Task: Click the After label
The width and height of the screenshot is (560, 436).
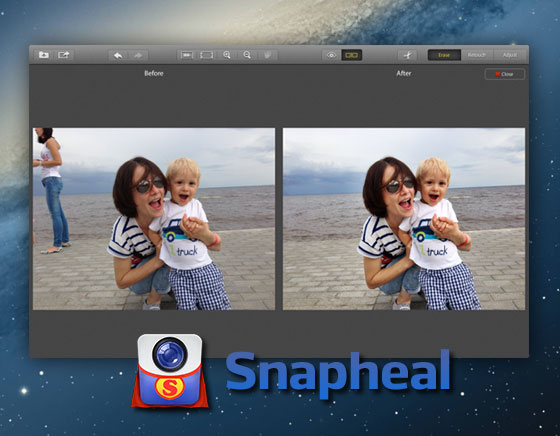Action: pyautogui.click(x=404, y=73)
